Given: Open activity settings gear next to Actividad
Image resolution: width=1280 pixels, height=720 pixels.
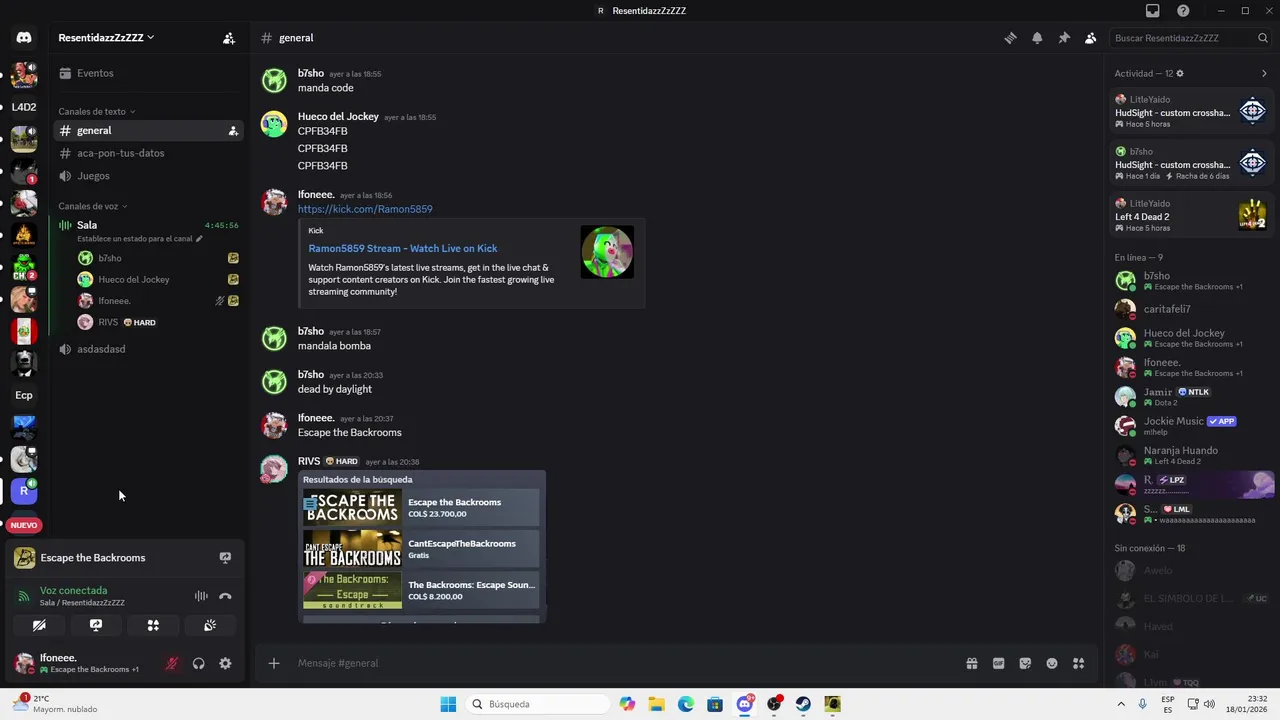Looking at the screenshot, I should click(1180, 74).
